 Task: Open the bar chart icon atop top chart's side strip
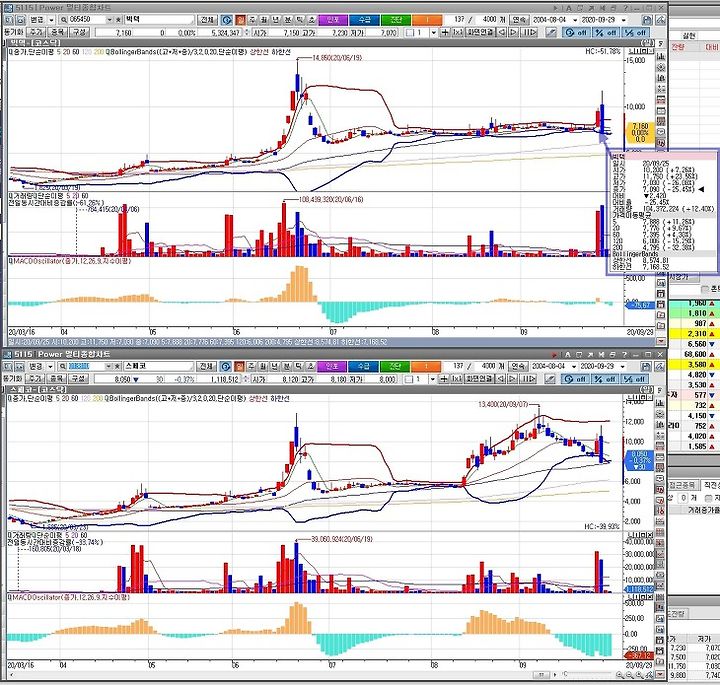tap(661, 56)
